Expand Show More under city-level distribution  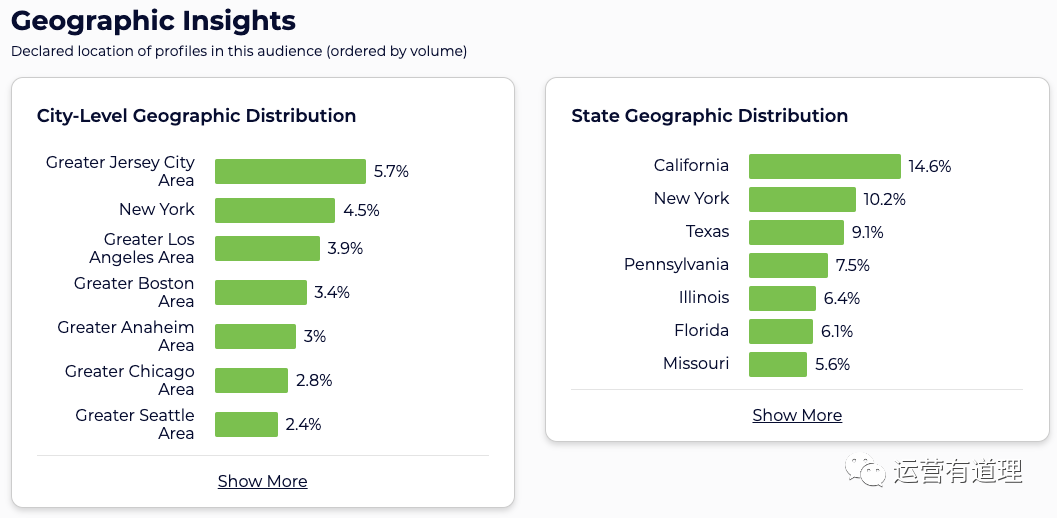tap(262, 481)
